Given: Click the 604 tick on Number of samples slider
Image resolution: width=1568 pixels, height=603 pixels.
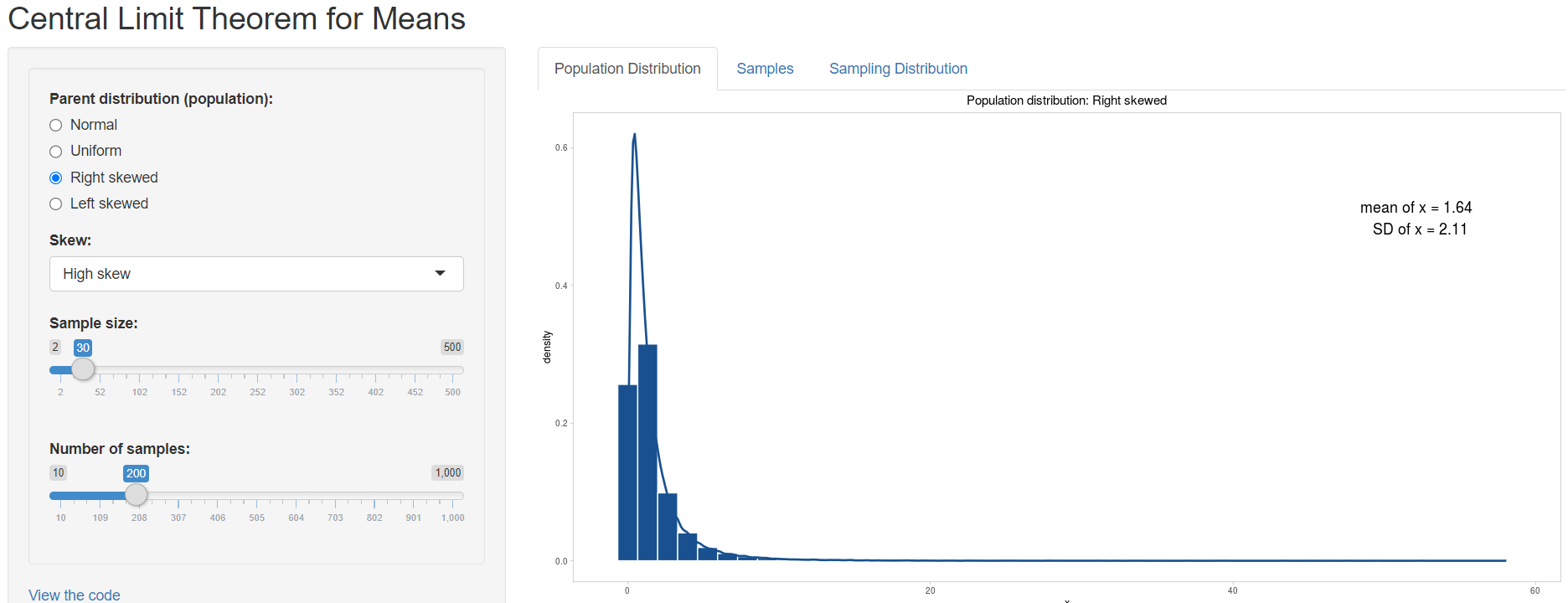Looking at the screenshot, I should pos(297,518).
